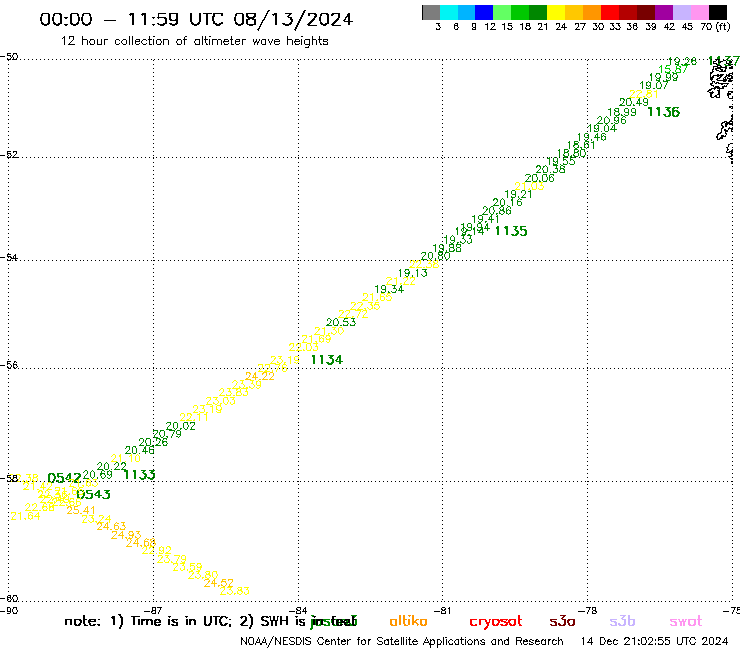Click the lavender swatch in the color scale

click(x=682, y=12)
